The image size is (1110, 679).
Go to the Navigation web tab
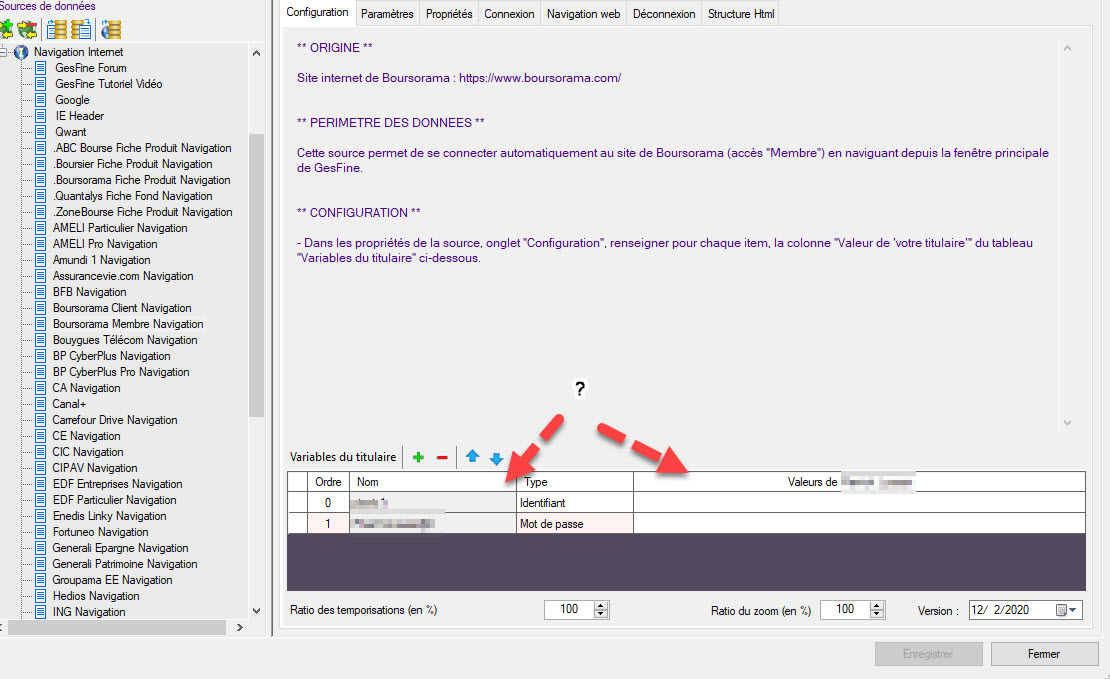tap(583, 14)
